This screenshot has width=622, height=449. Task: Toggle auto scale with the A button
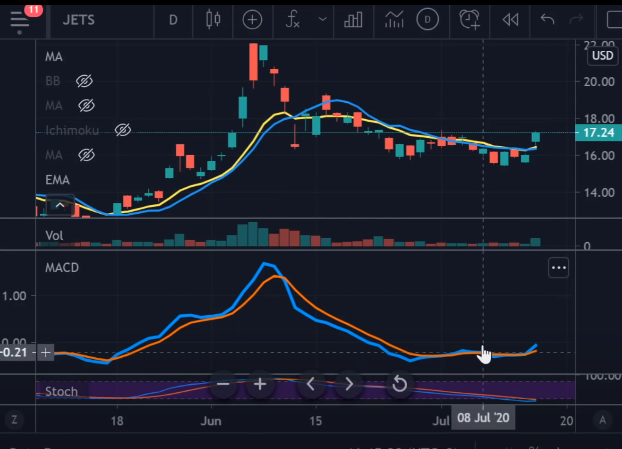point(602,420)
